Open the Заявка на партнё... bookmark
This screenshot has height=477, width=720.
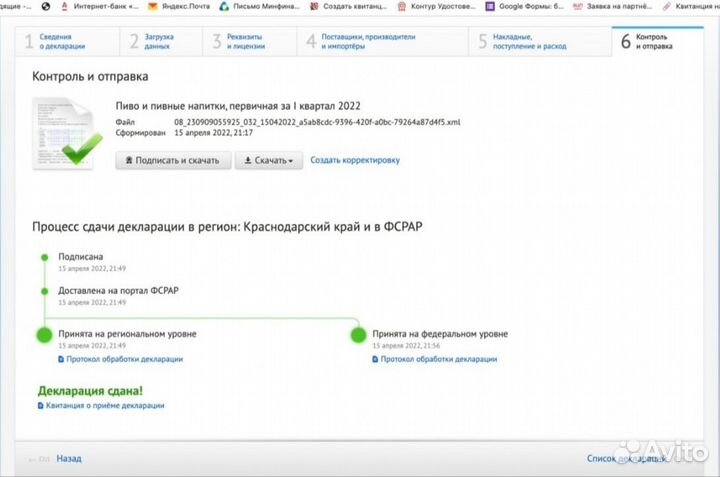click(613, 6)
